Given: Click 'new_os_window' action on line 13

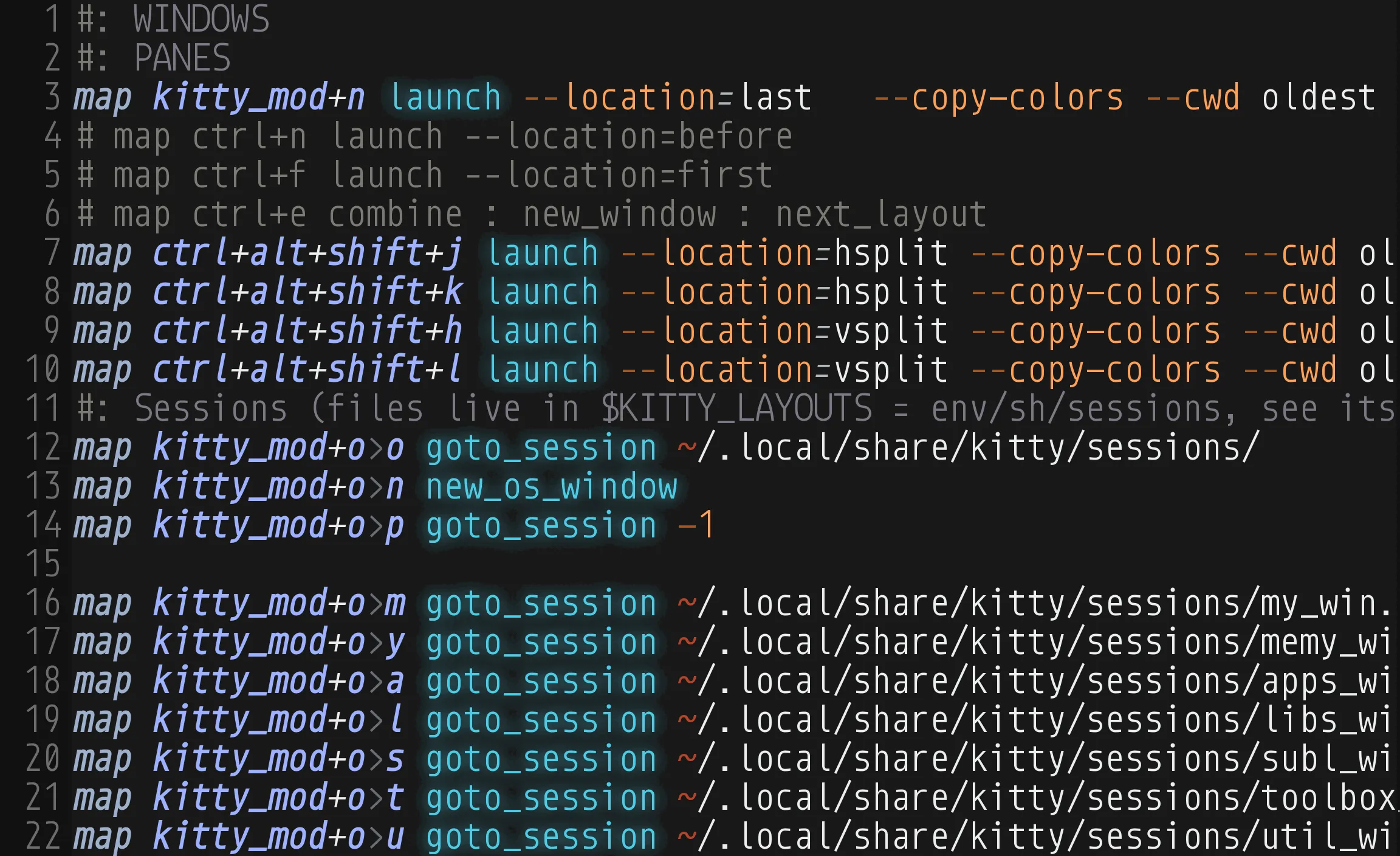Looking at the screenshot, I should pyautogui.click(x=552, y=486).
